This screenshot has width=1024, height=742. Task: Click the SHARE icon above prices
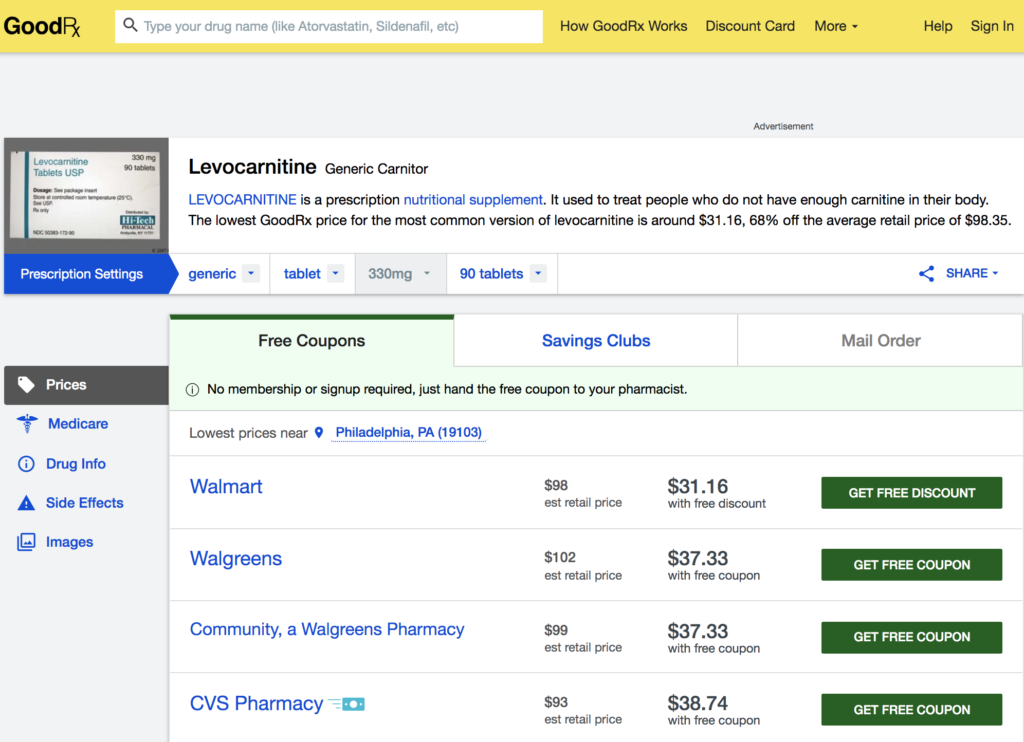(x=926, y=273)
